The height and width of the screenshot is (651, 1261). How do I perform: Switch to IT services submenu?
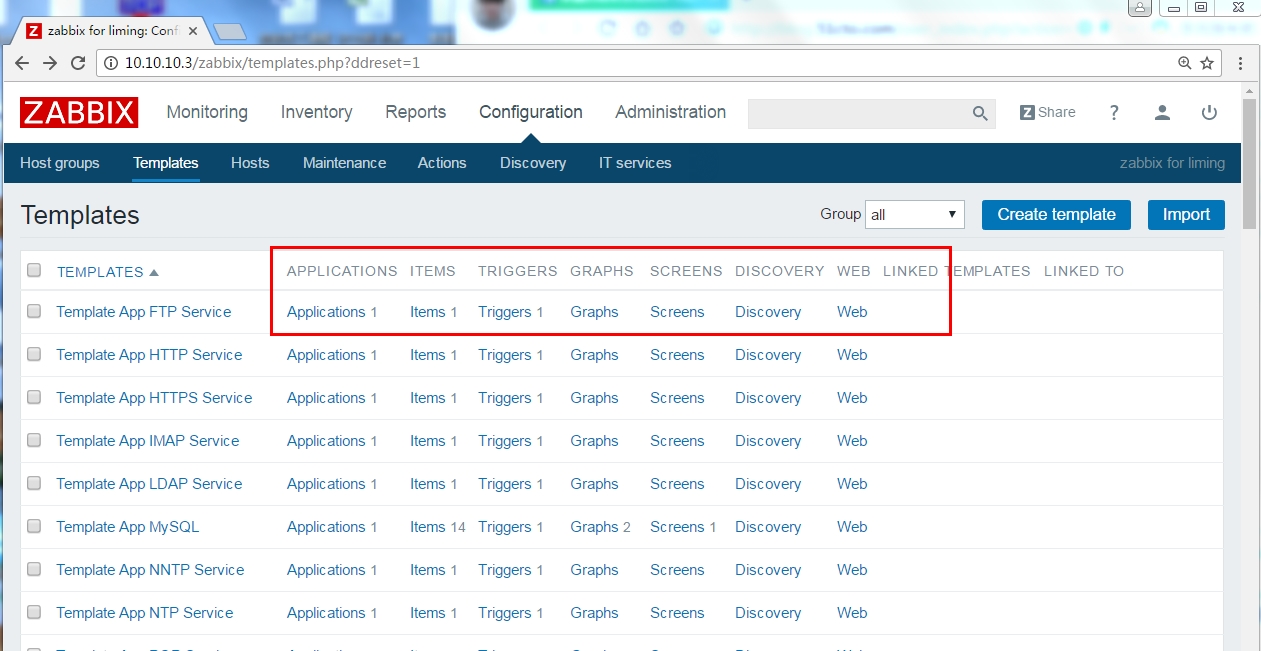click(x=635, y=163)
